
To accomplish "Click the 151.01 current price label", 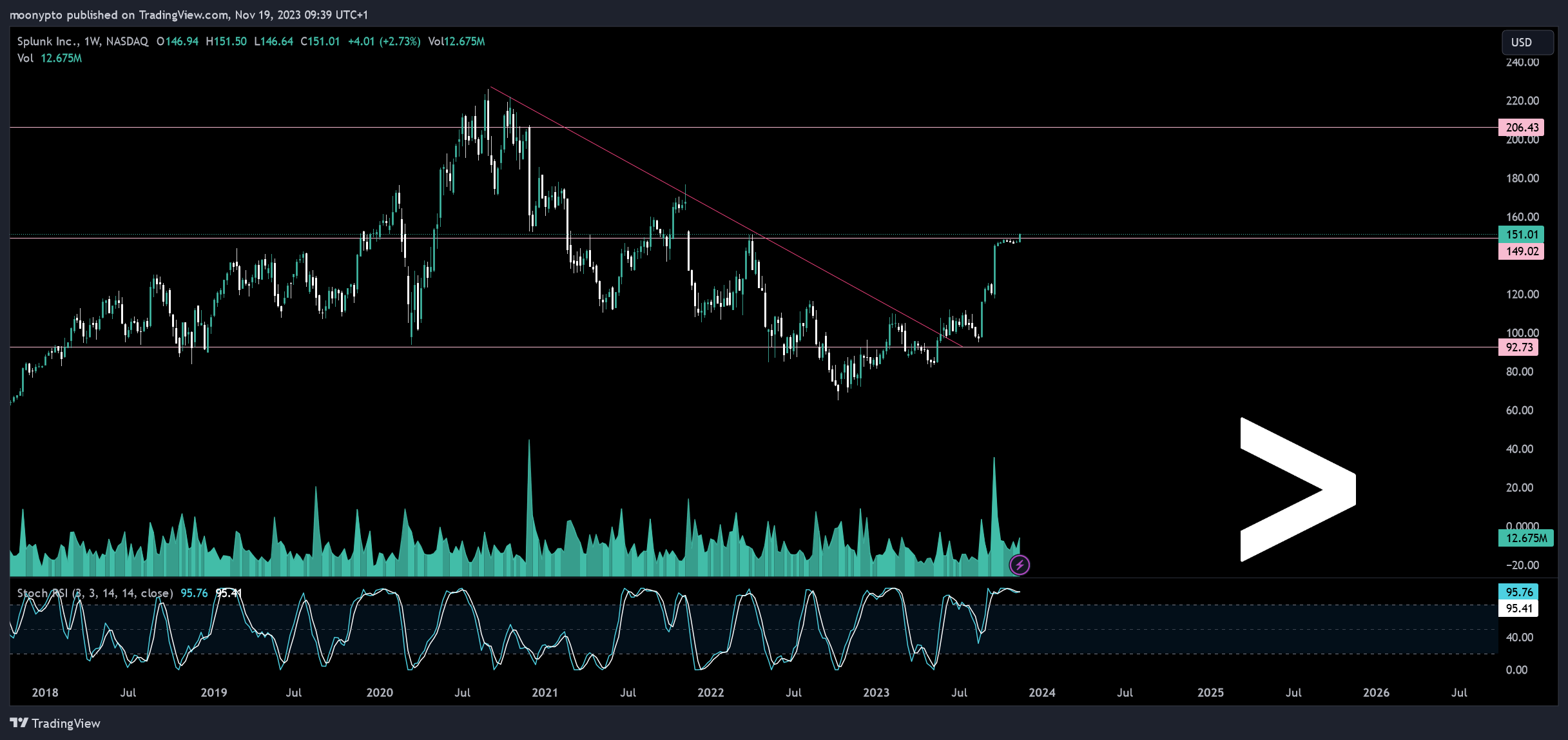I will click(x=1520, y=235).
